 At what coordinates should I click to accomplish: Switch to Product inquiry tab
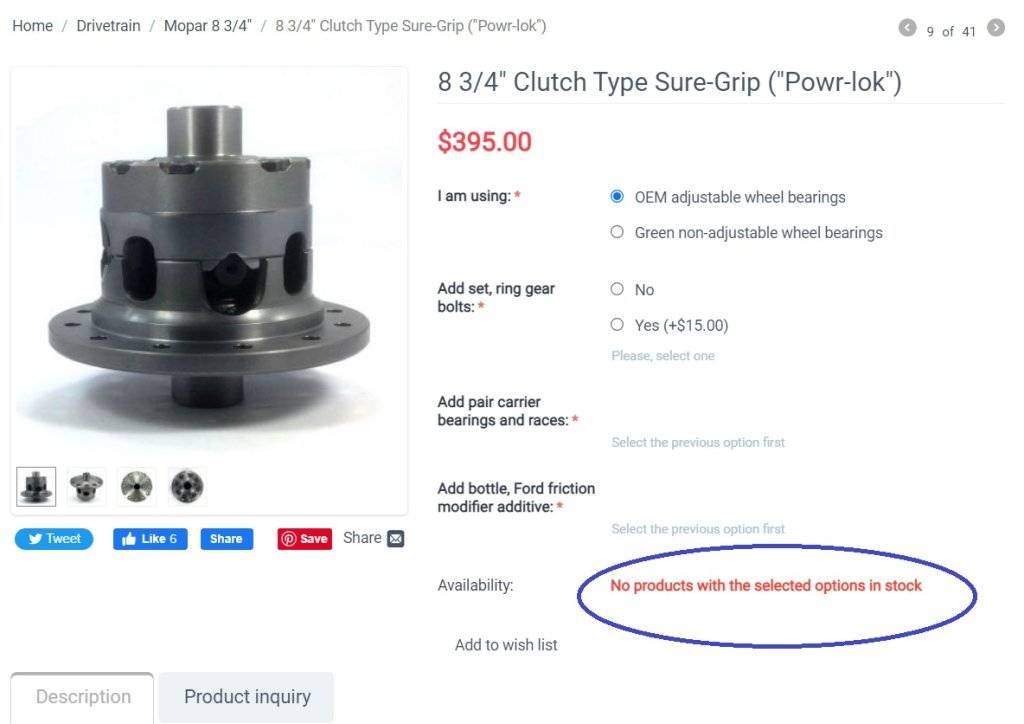[x=247, y=697]
